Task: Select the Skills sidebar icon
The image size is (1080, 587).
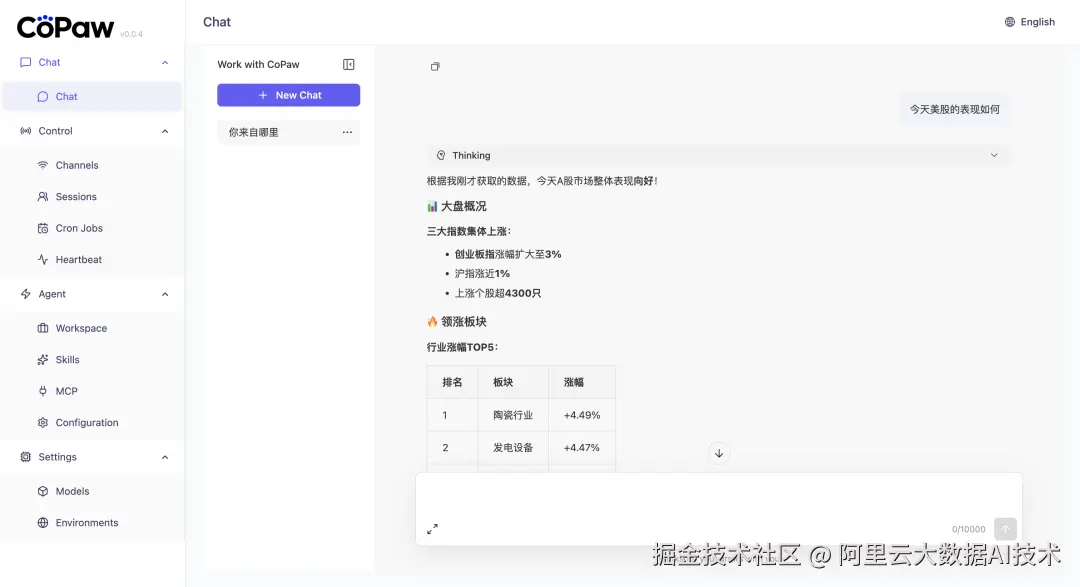Action: [x=43, y=359]
